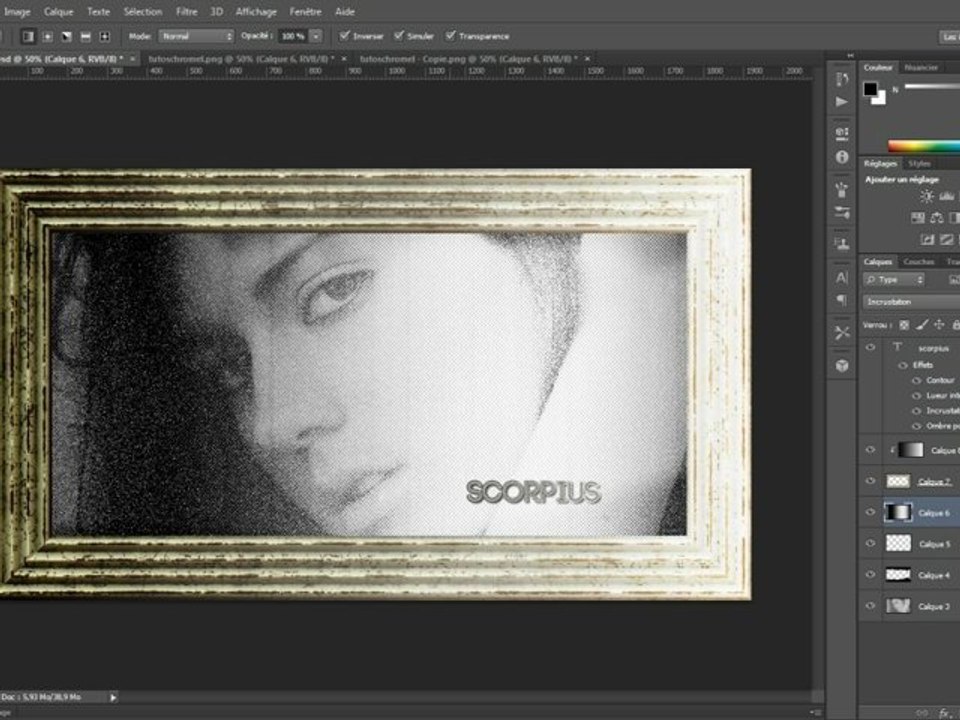Viewport: 960px width, 720px height.
Task: Toggle the Inverser checkbox
Action: [345, 36]
